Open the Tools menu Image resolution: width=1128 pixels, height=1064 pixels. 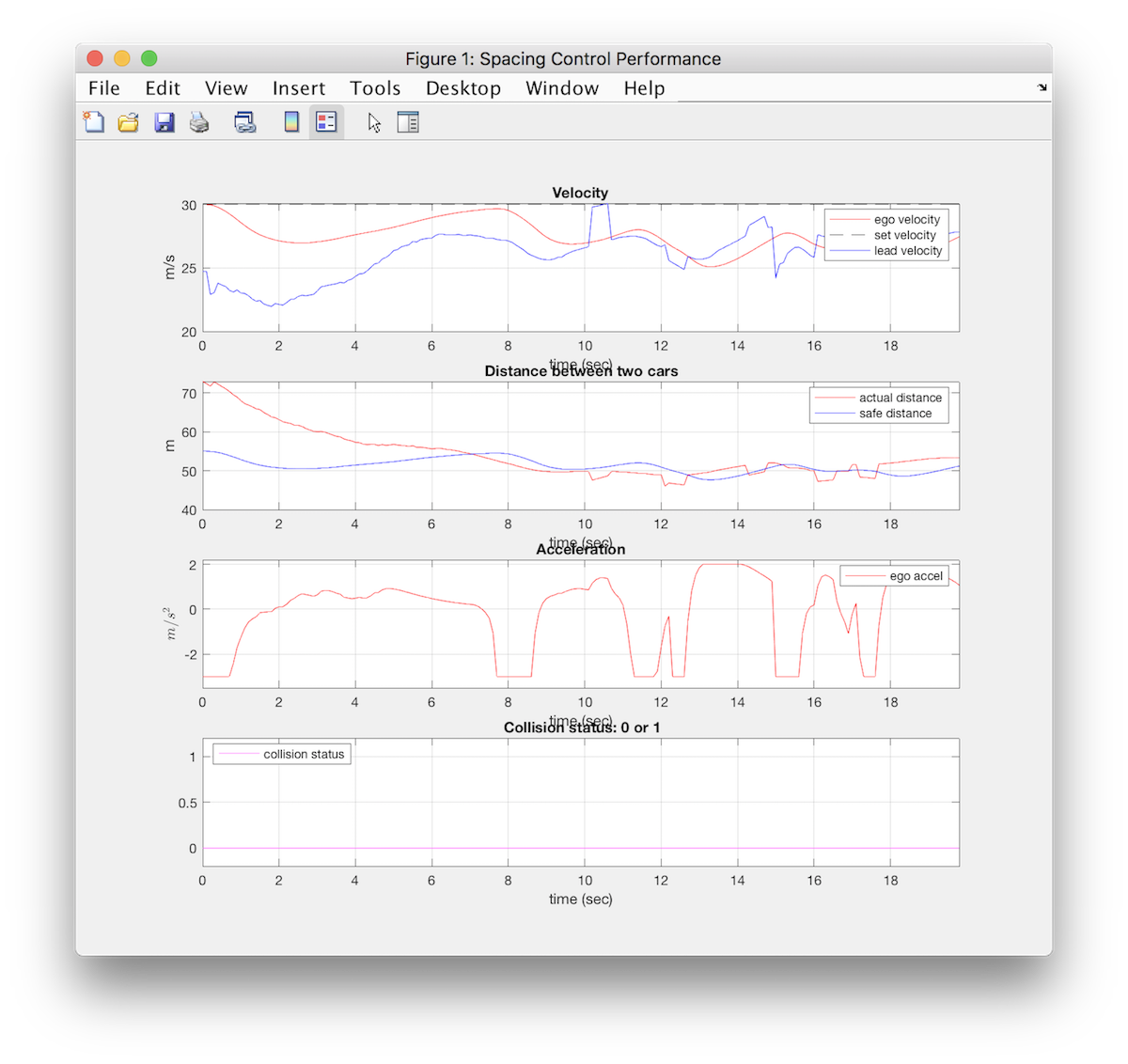pos(375,88)
